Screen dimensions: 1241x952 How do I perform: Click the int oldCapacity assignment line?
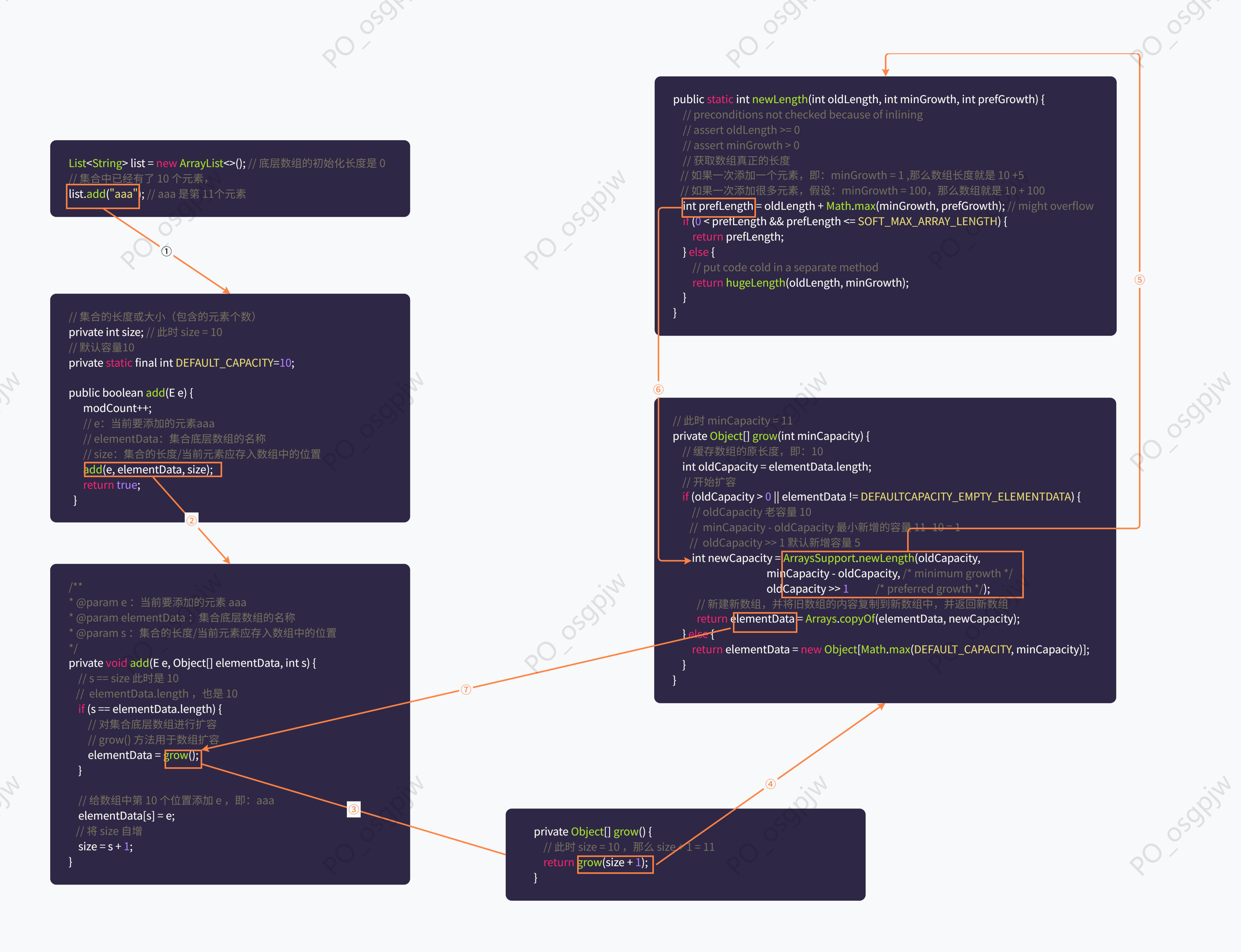tap(776, 467)
